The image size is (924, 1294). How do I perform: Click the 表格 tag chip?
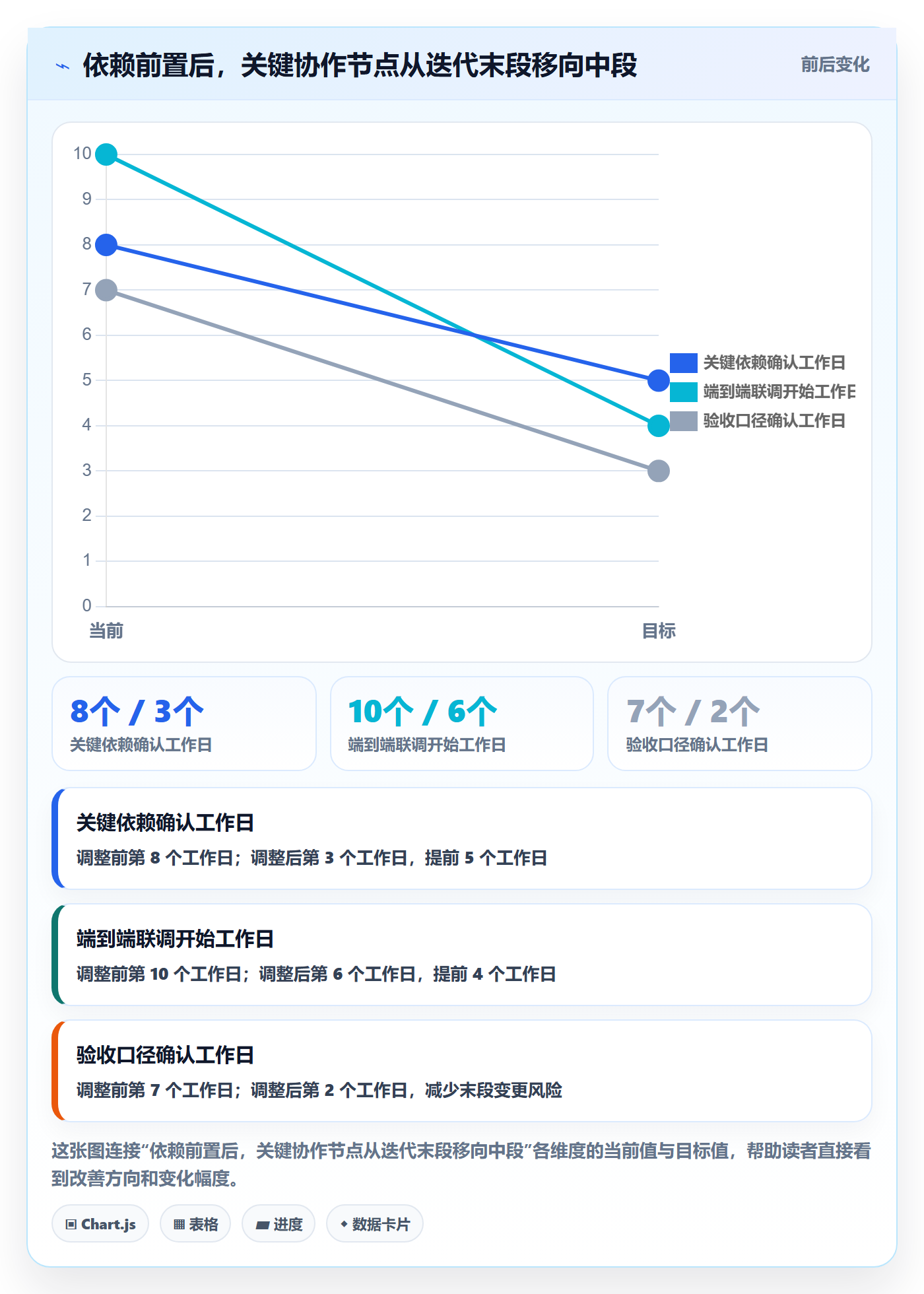[x=195, y=1224]
